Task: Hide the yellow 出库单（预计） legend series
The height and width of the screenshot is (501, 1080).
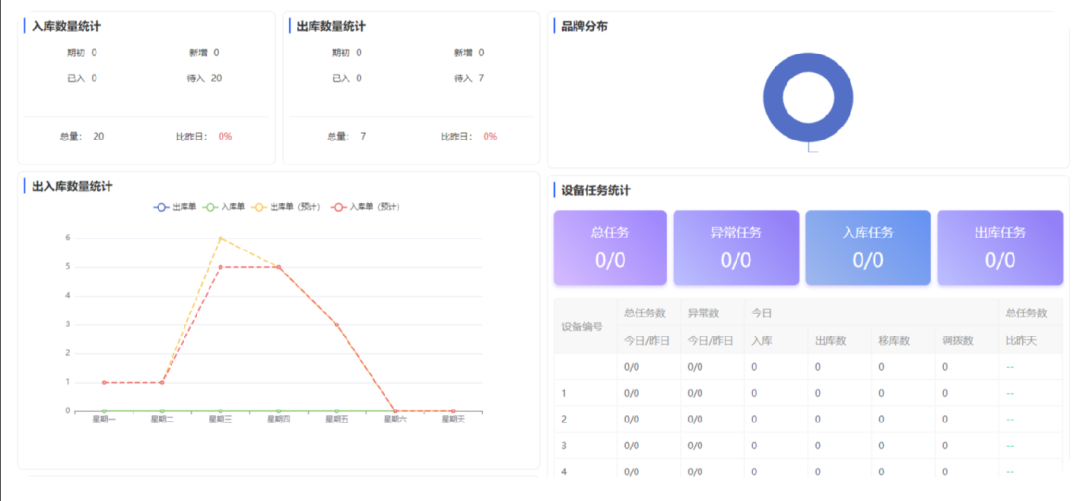Action: (285, 207)
